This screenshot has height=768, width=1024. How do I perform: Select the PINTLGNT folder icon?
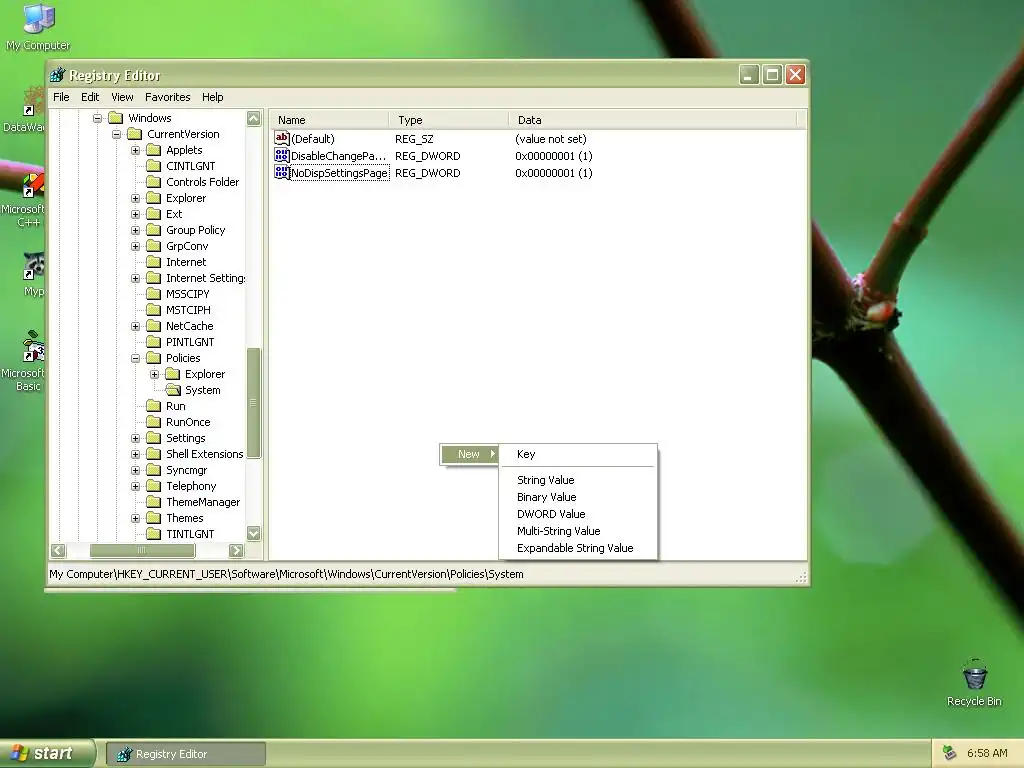[153, 342]
